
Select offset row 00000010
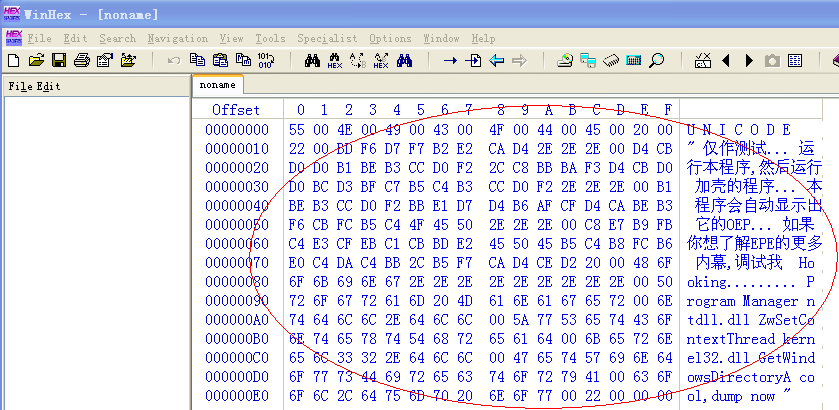[x=237, y=148]
